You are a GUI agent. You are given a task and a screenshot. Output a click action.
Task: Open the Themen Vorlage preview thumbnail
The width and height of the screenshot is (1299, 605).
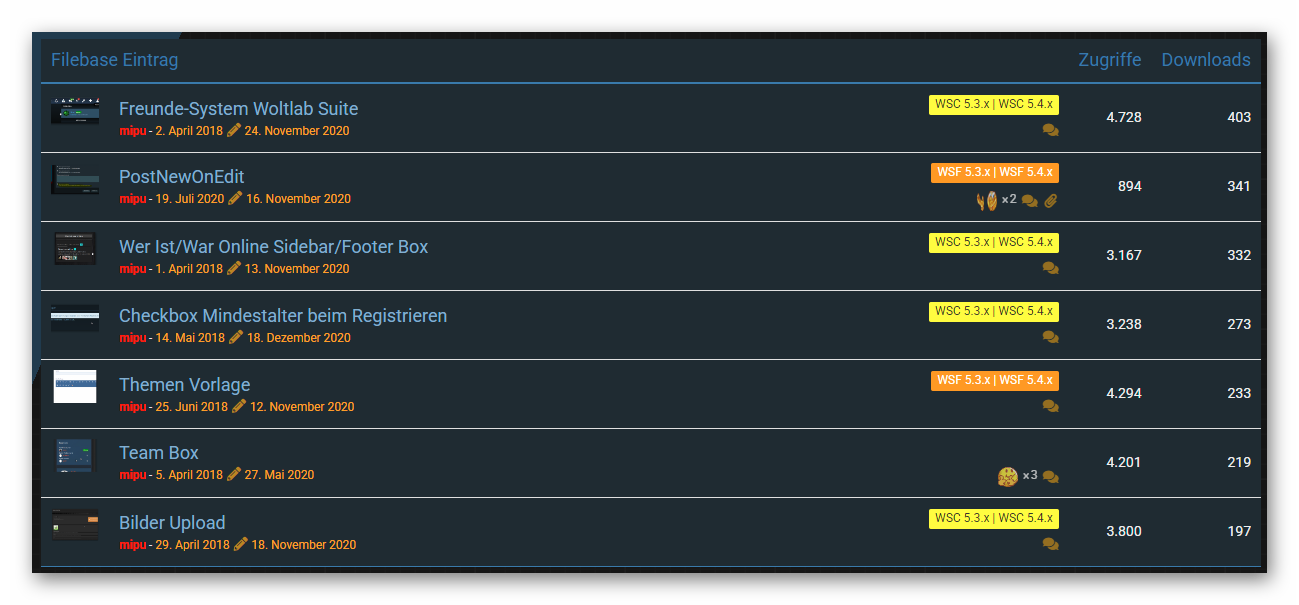pyautogui.click(x=75, y=386)
